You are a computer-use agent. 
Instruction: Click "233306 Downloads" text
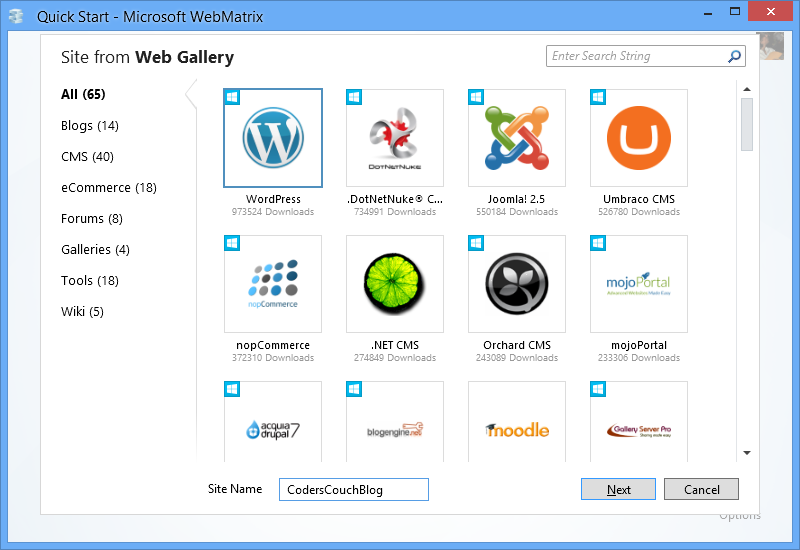point(639,358)
